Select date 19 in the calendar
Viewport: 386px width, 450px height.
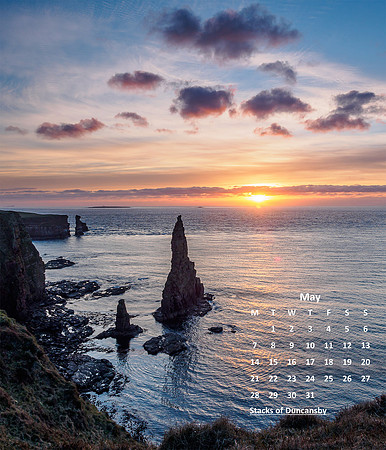pyautogui.click(x=347, y=362)
